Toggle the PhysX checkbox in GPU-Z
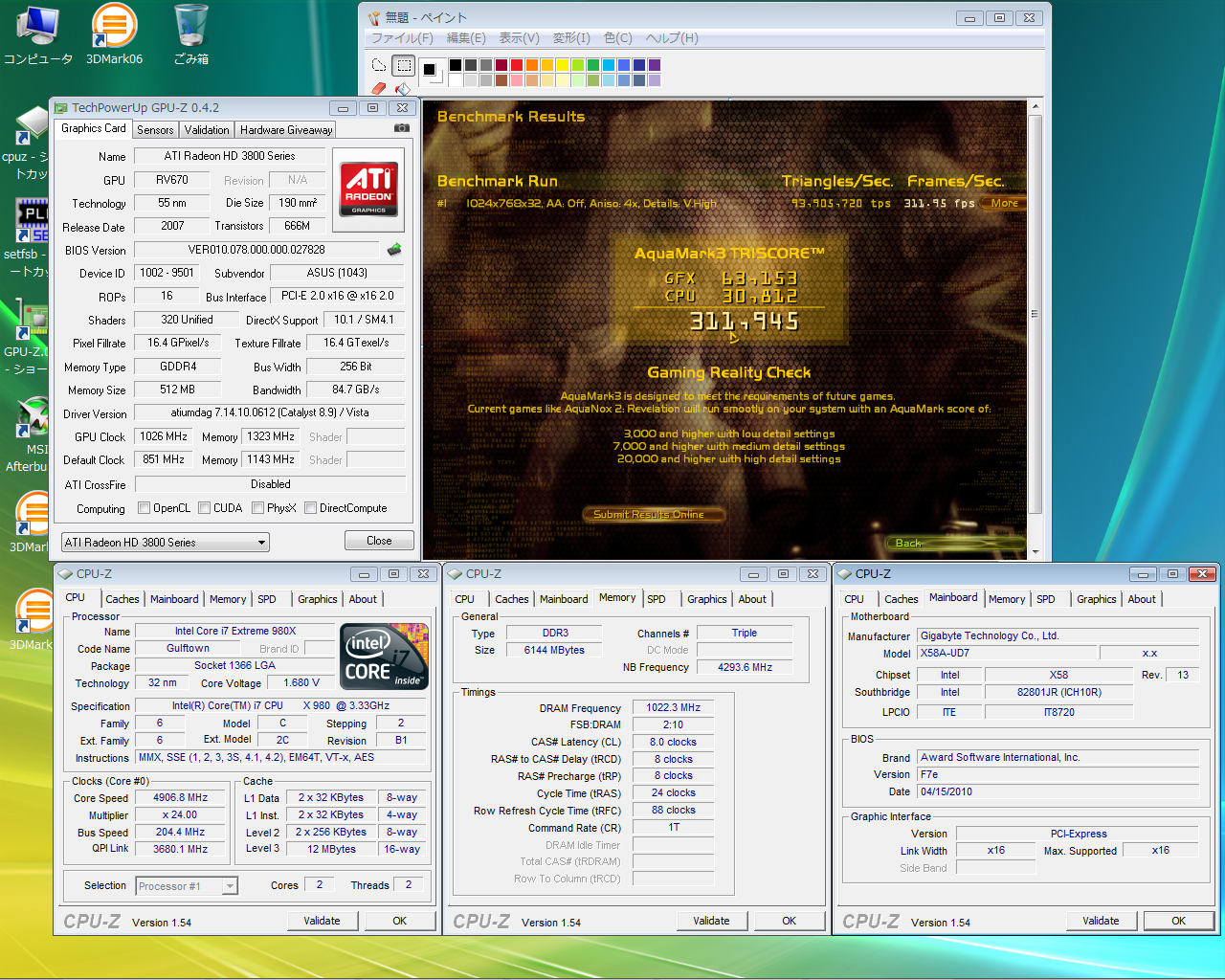Image resolution: width=1225 pixels, height=980 pixels. pos(257,508)
